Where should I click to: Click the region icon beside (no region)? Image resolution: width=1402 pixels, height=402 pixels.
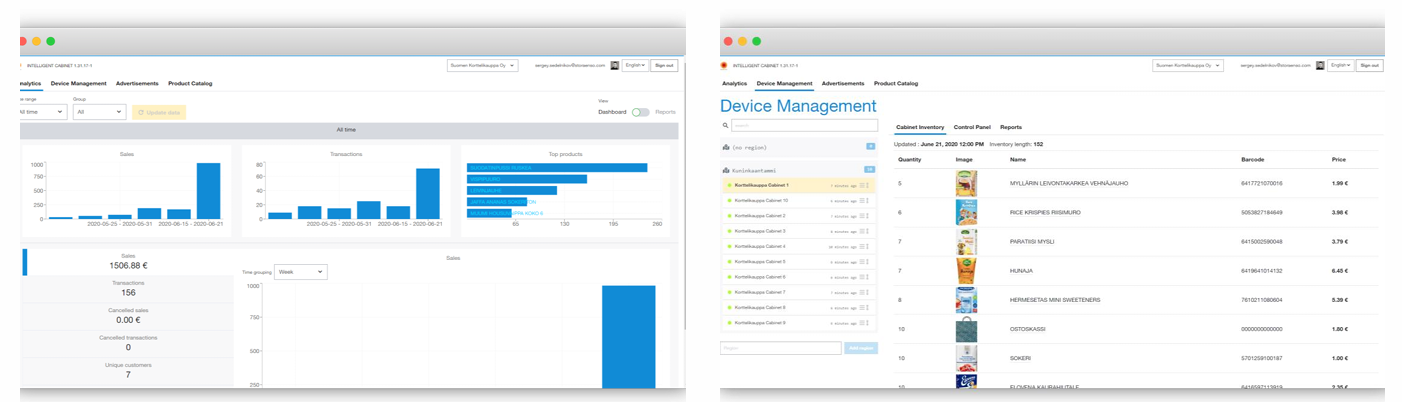[725, 147]
